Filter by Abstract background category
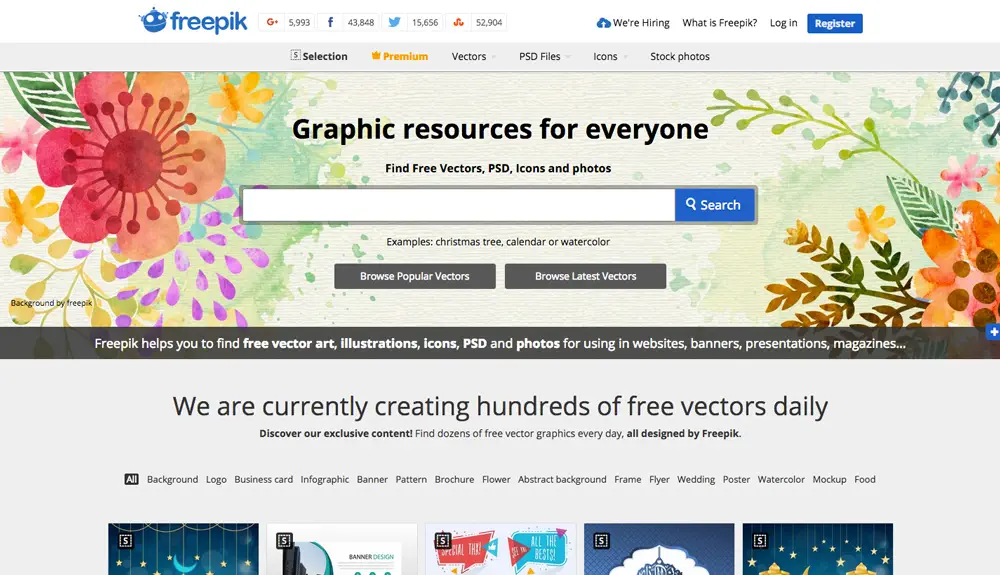This screenshot has height=575, width=1000. 562,479
